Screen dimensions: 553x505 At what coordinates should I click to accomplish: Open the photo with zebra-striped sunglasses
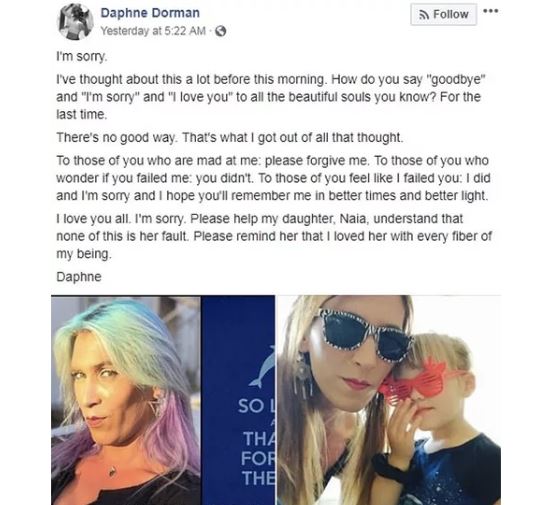[389, 400]
